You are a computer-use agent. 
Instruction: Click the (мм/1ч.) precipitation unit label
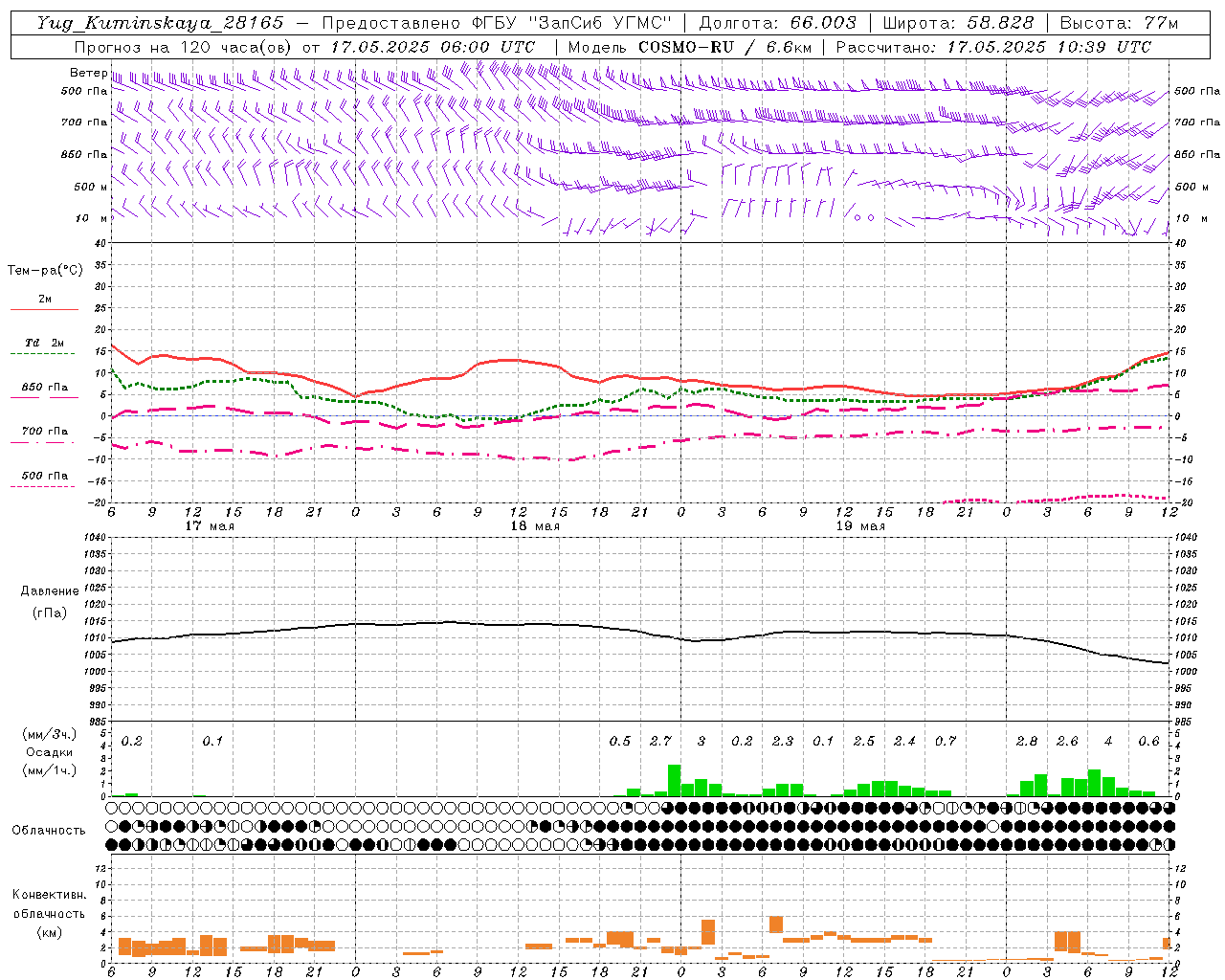[x=50, y=770]
